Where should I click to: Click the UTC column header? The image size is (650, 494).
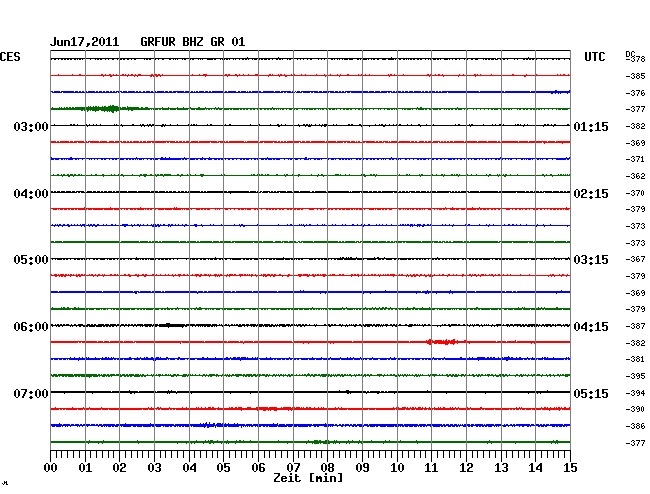coord(594,57)
